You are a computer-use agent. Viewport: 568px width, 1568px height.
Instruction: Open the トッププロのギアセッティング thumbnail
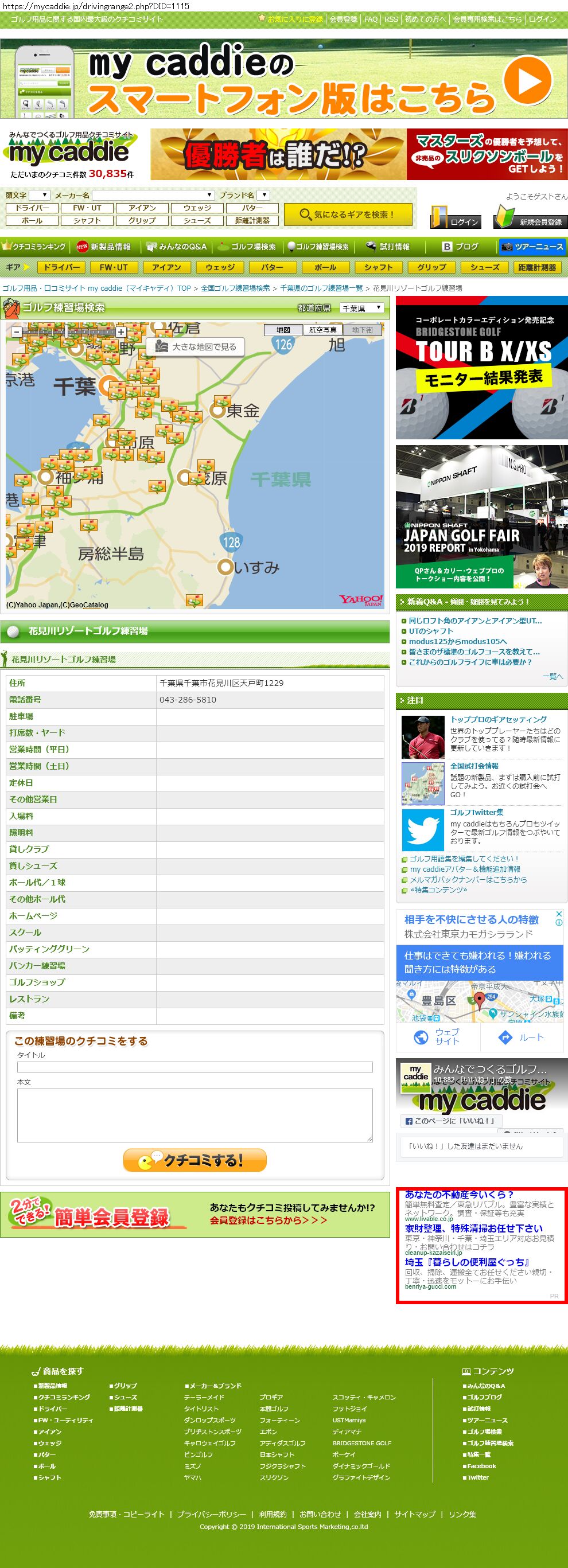[423, 736]
